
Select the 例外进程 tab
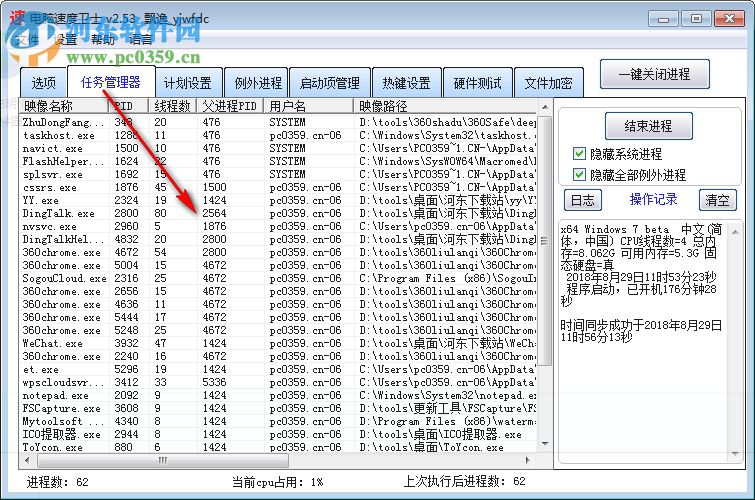click(x=258, y=83)
